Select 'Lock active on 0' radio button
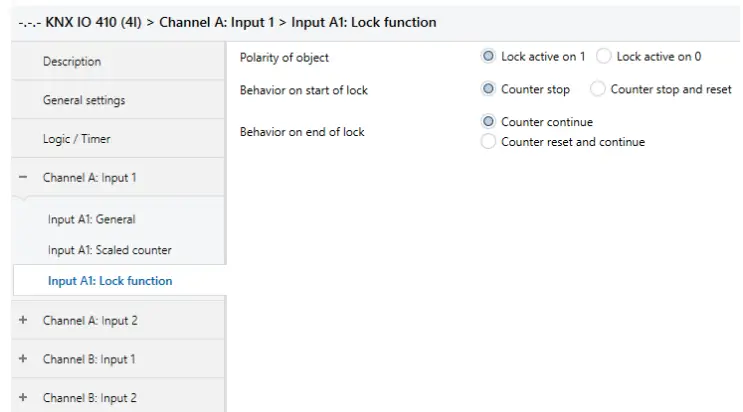 point(604,57)
